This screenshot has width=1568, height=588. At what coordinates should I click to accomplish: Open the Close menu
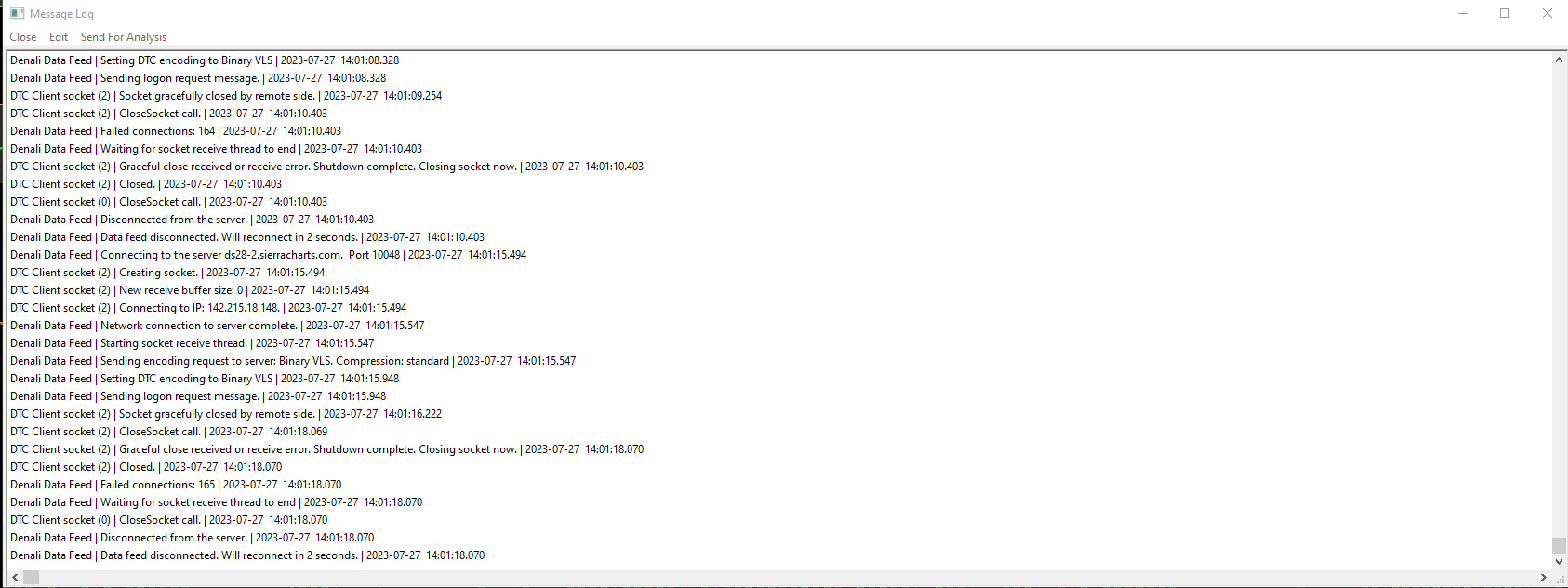[x=23, y=37]
